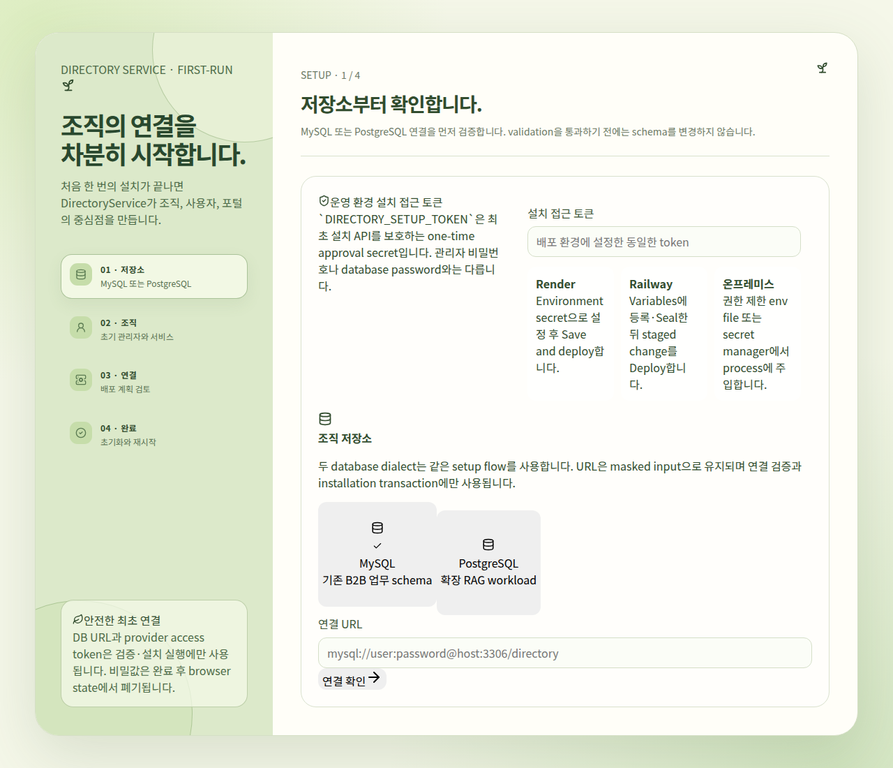
Task: Click the database icon in the MySQL card
Action: click(377, 528)
